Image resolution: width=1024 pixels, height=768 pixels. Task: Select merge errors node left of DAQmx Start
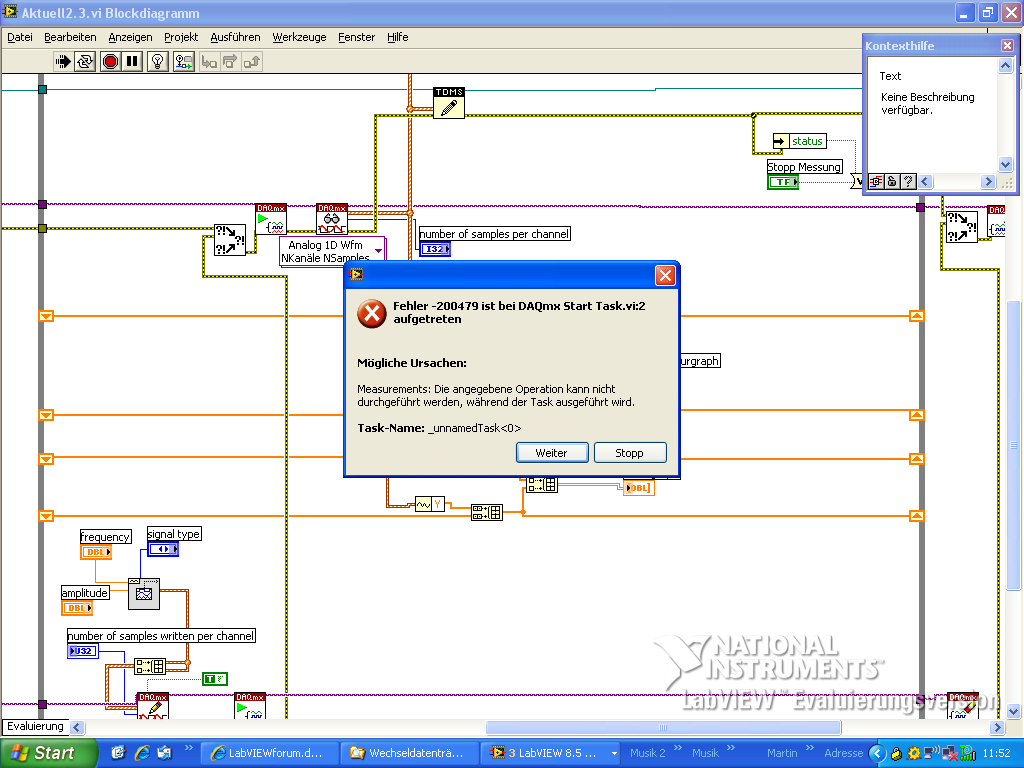[x=230, y=240]
